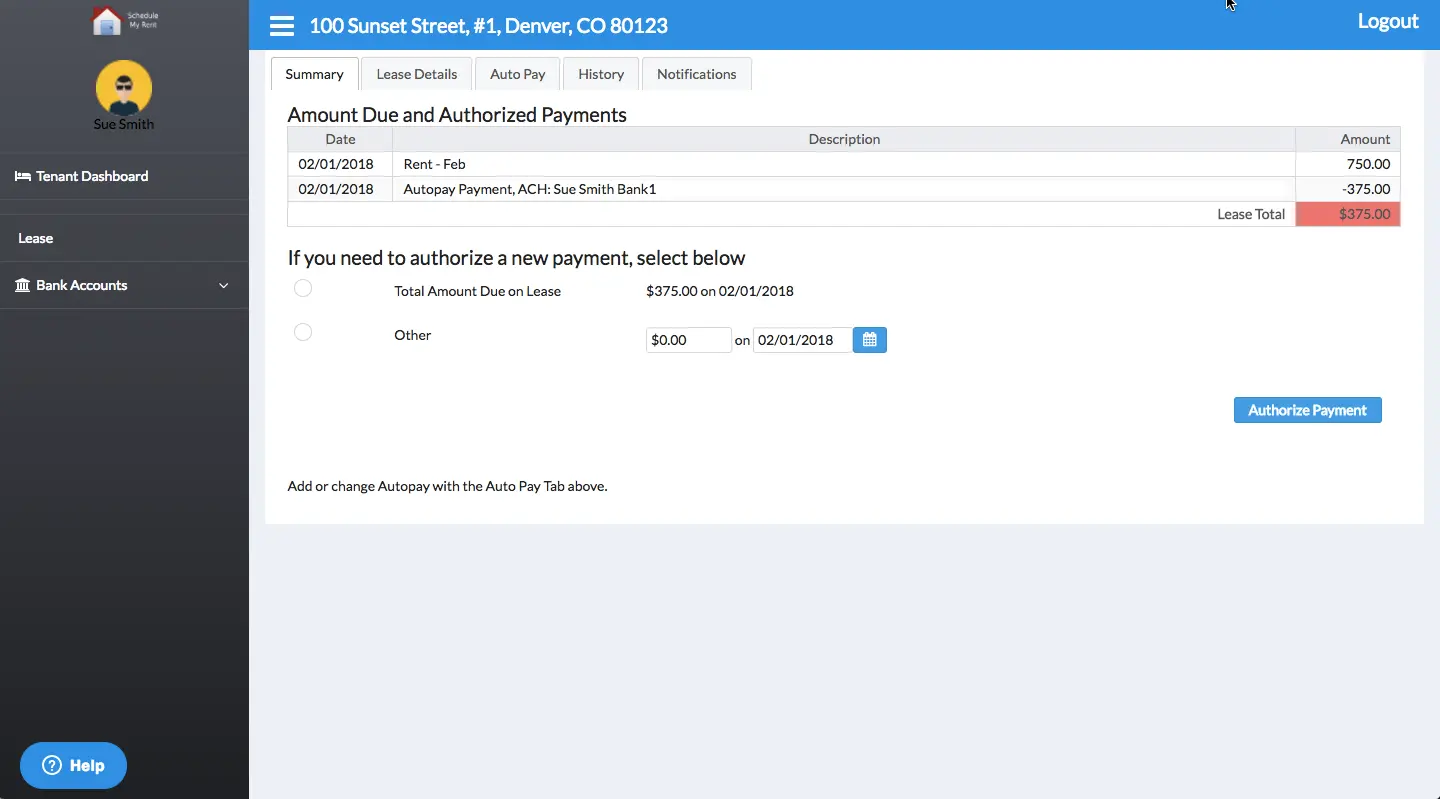Expand the Bank Accounts chevron

[x=224, y=286]
